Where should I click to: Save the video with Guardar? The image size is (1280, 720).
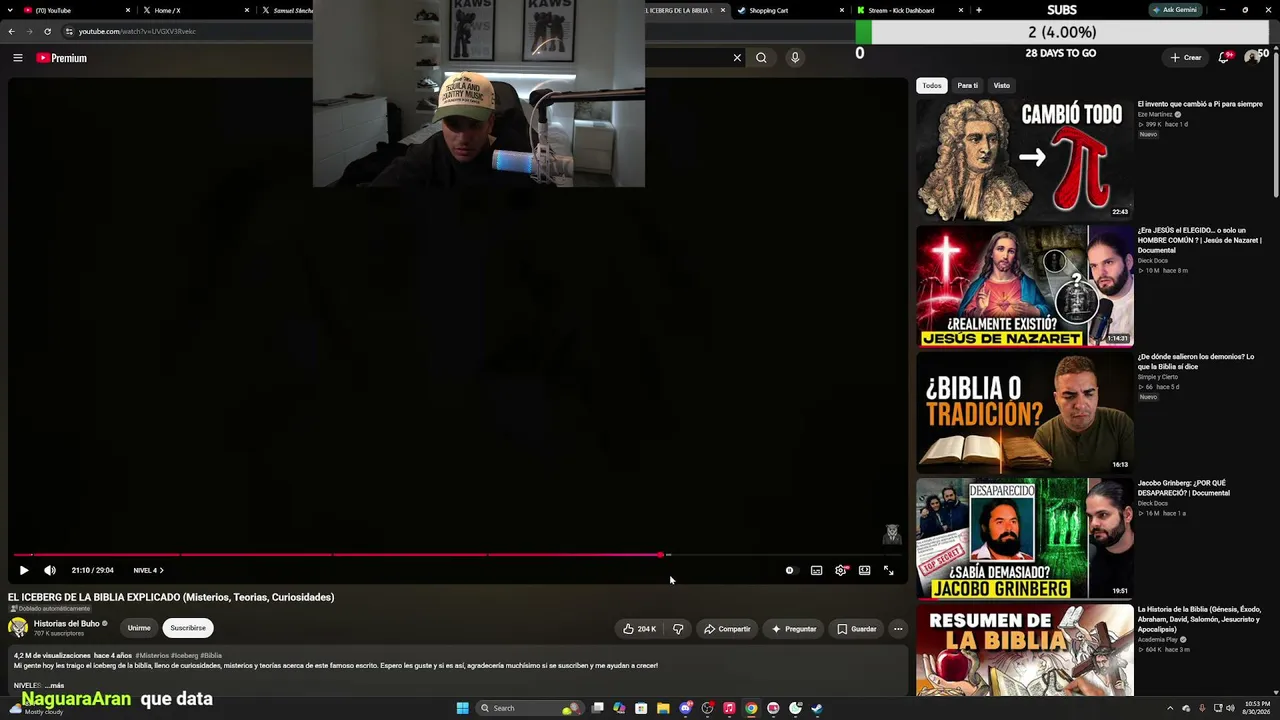[x=857, y=629]
